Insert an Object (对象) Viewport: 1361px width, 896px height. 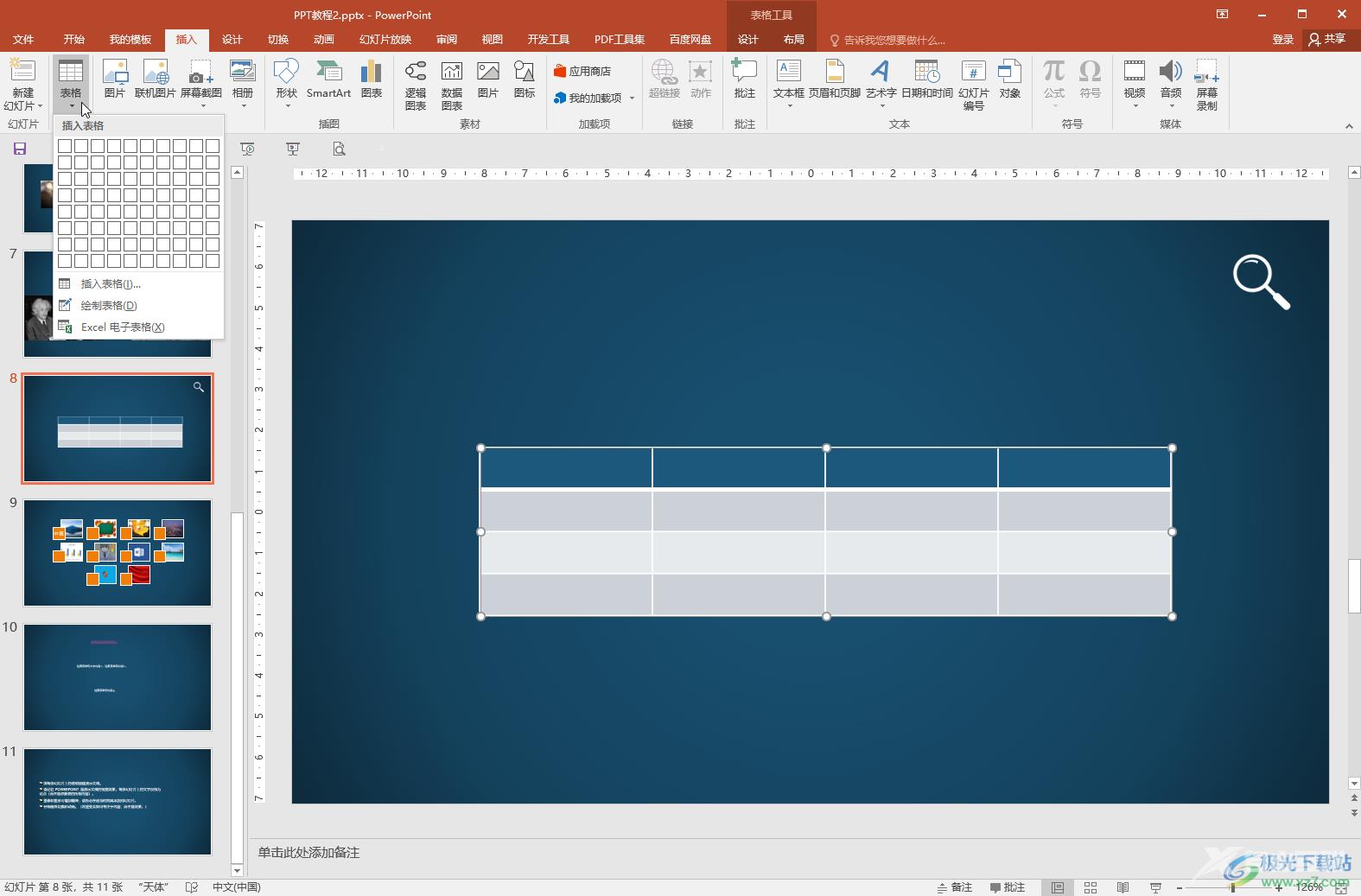1009,79
